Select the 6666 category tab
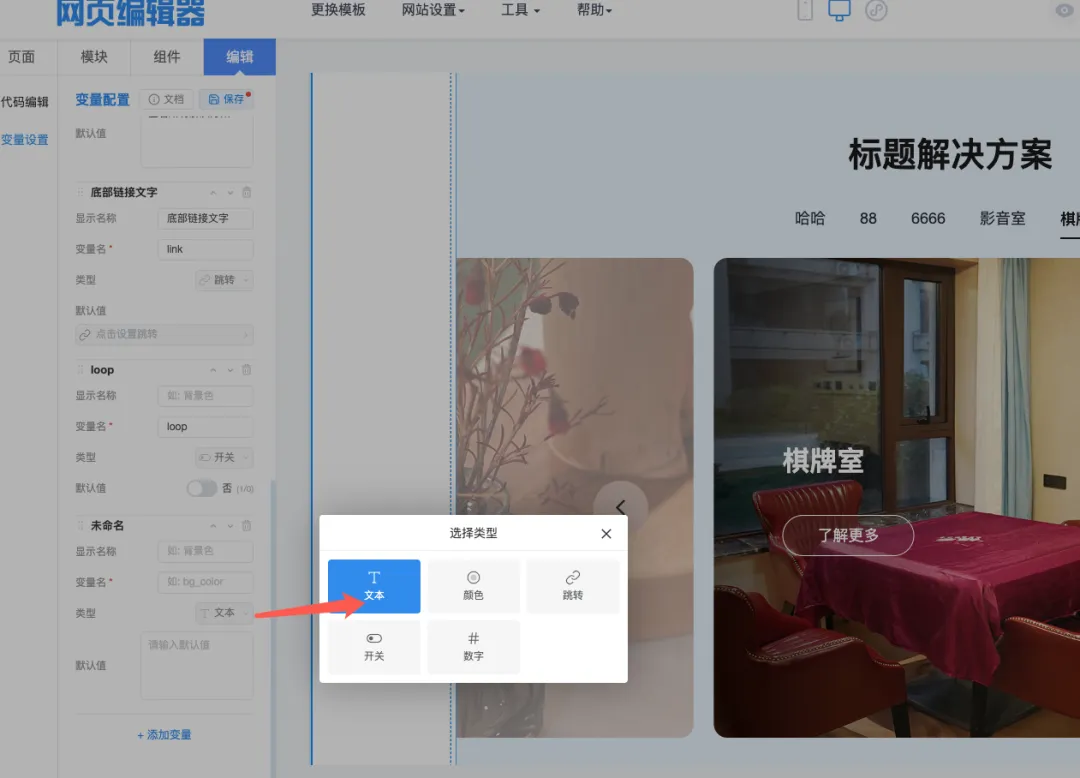The image size is (1080, 778). [x=928, y=219]
